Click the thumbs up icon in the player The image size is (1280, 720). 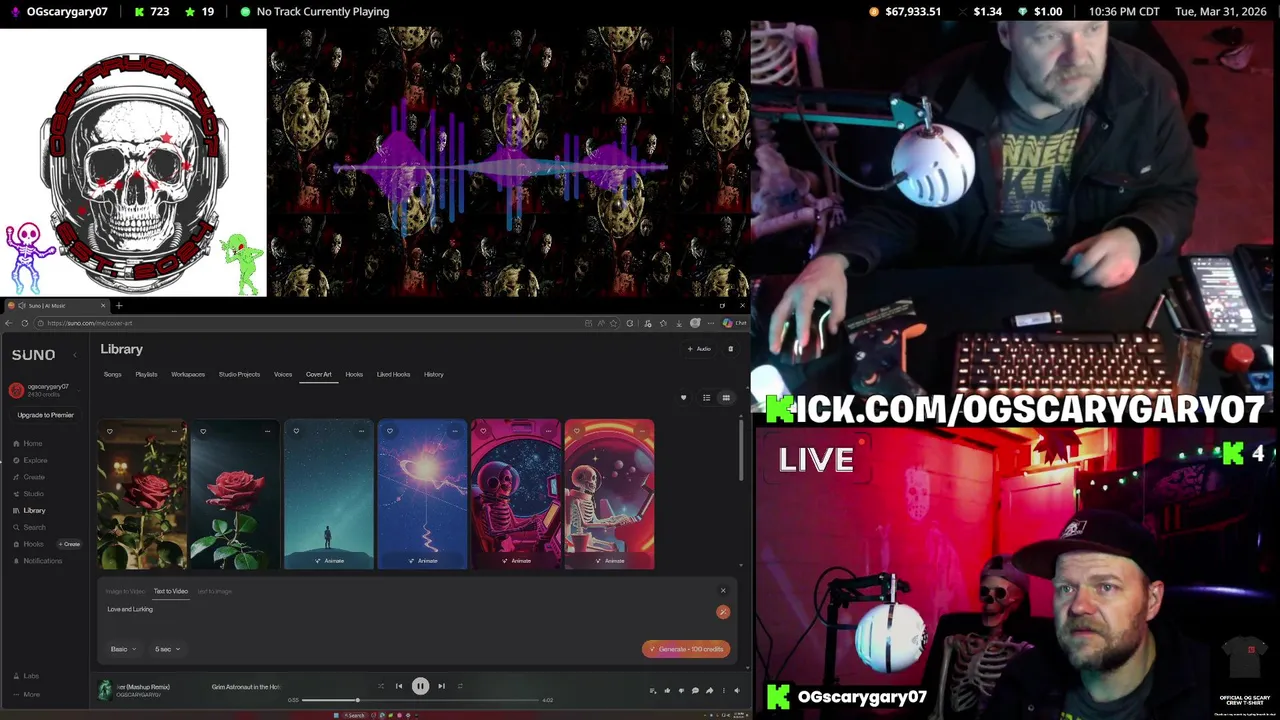coord(667,690)
